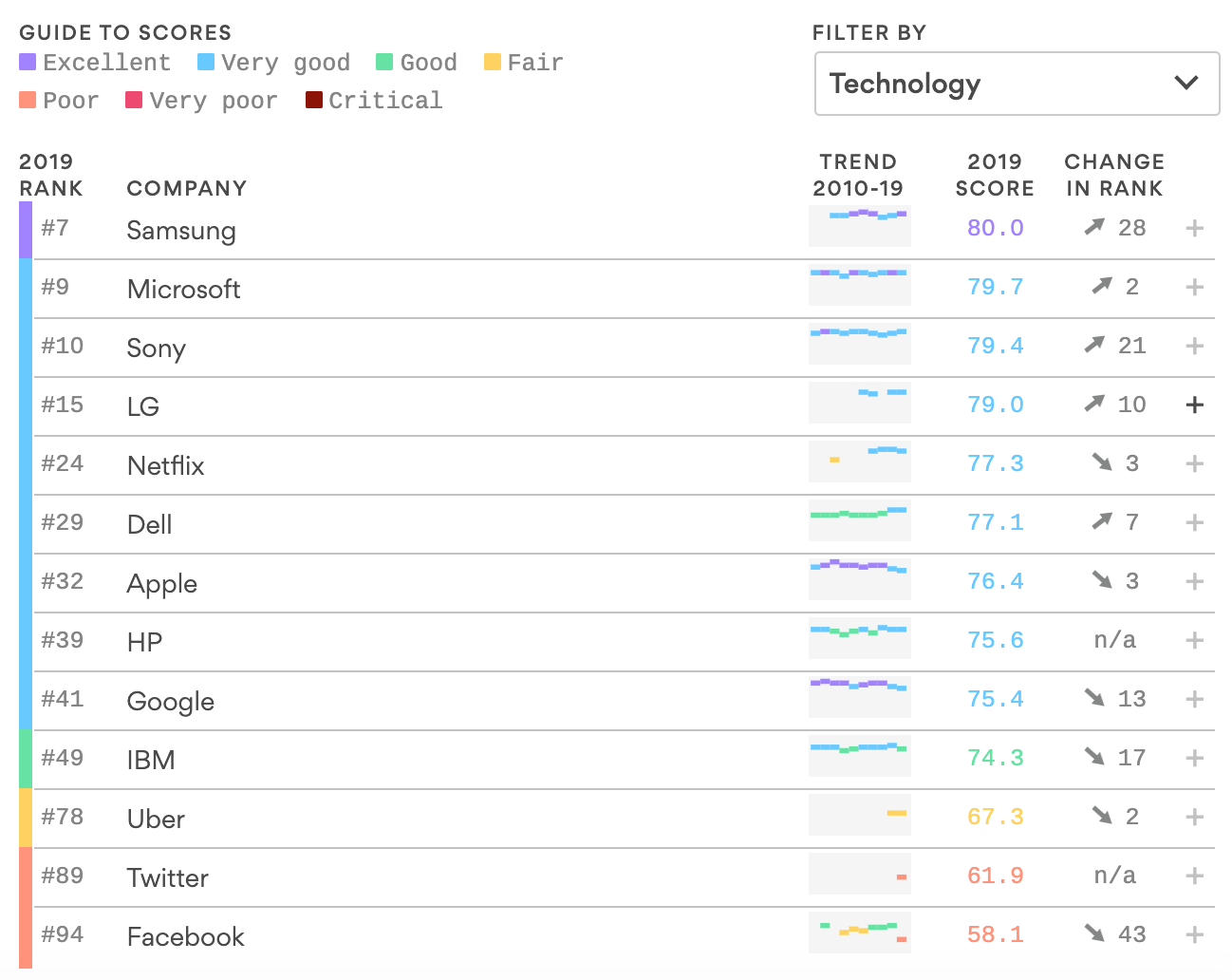The image size is (1232, 980).
Task: Expand the Facebook row plus icon
Action: [x=1194, y=934]
